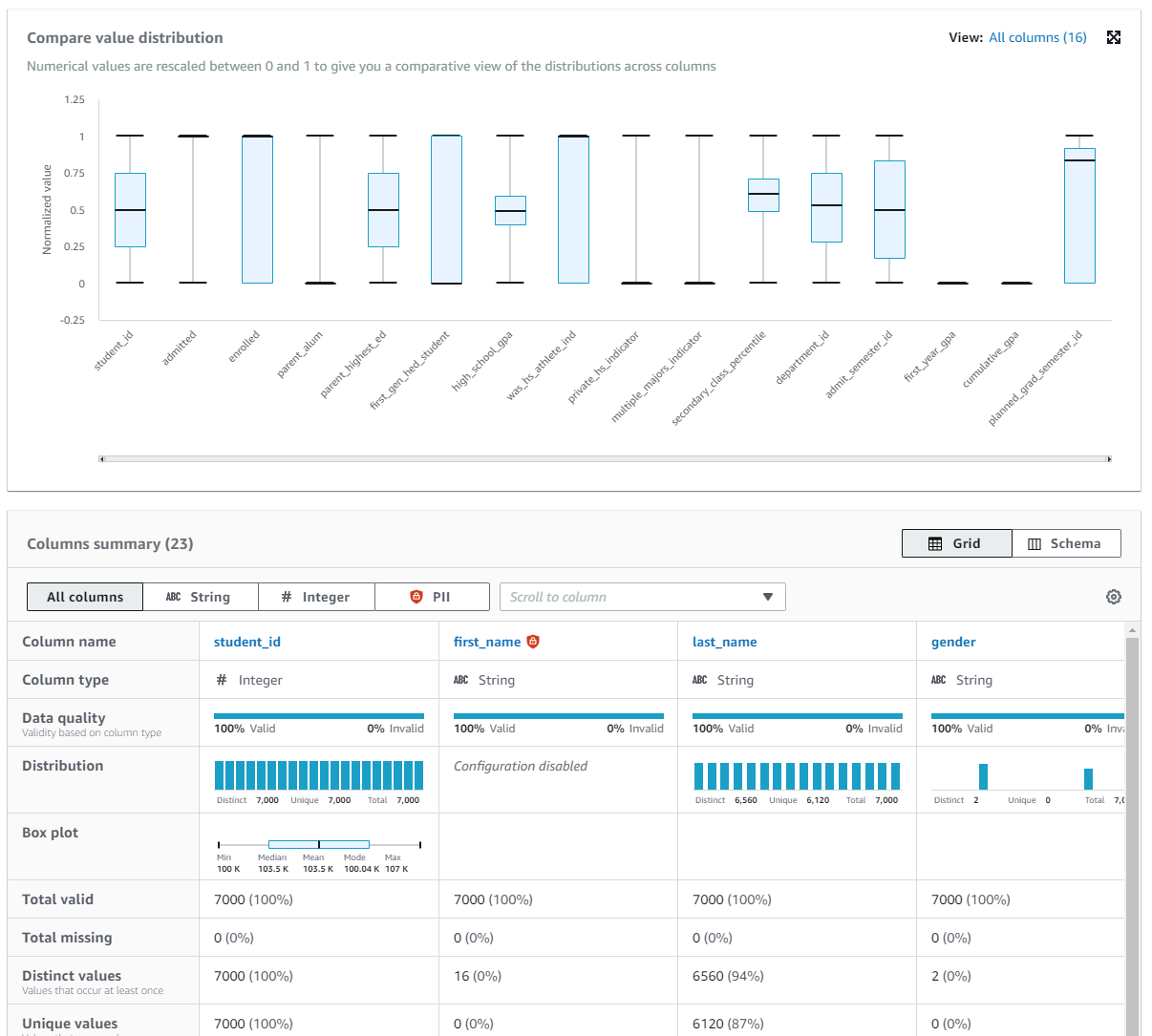Select the All columns filter
The height and width of the screenshot is (1036, 1152).
point(85,597)
